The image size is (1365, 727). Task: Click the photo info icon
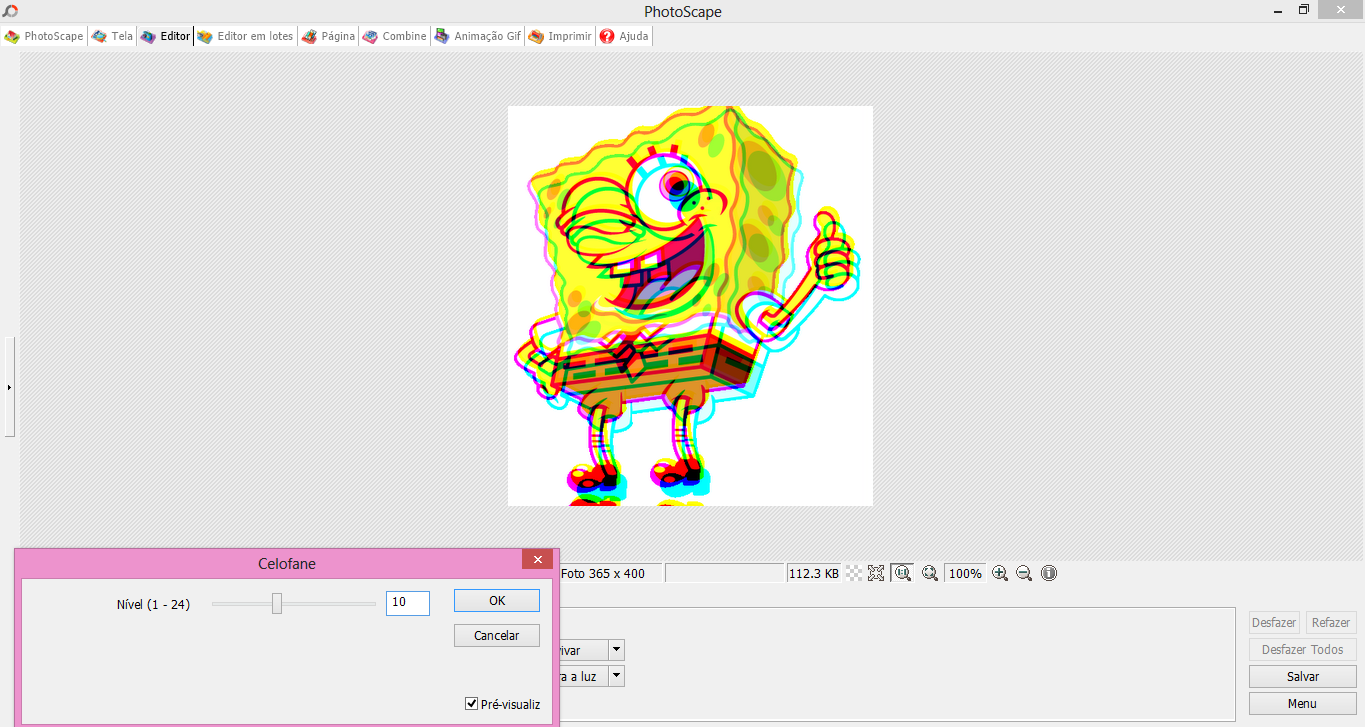(1049, 573)
